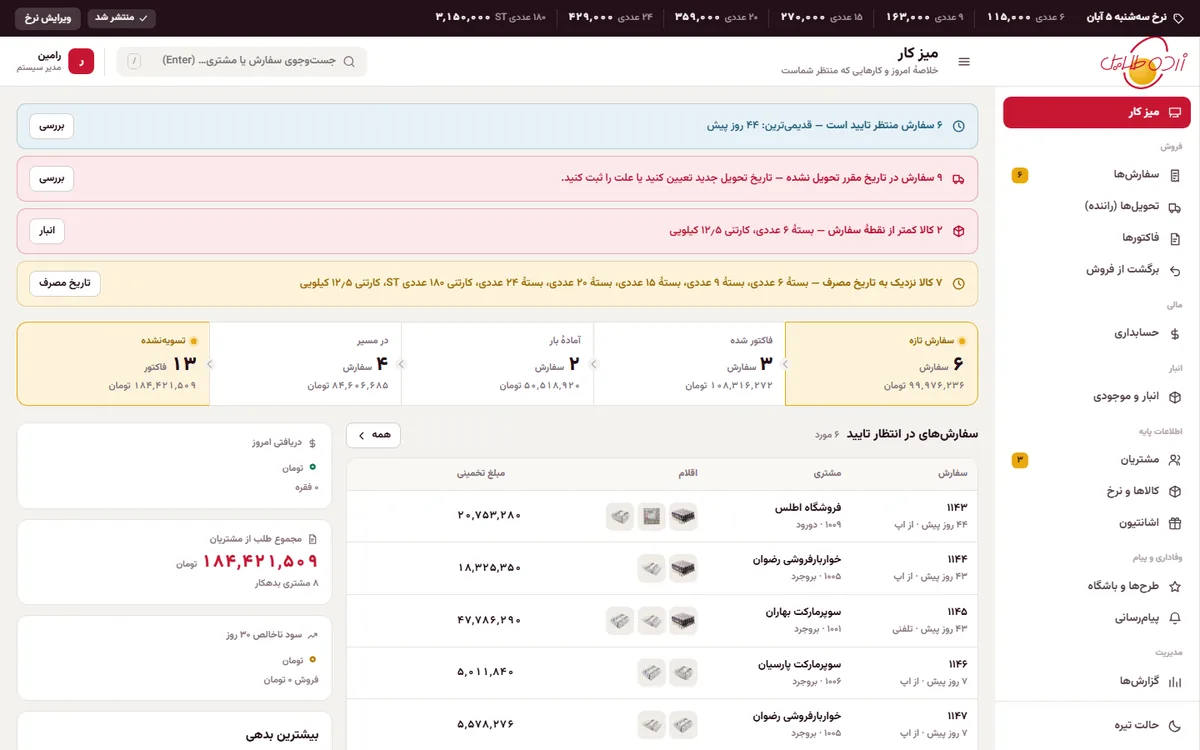Select the در مسیر stage card
Viewport: 1200px width, 750px height.
pos(305,364)
